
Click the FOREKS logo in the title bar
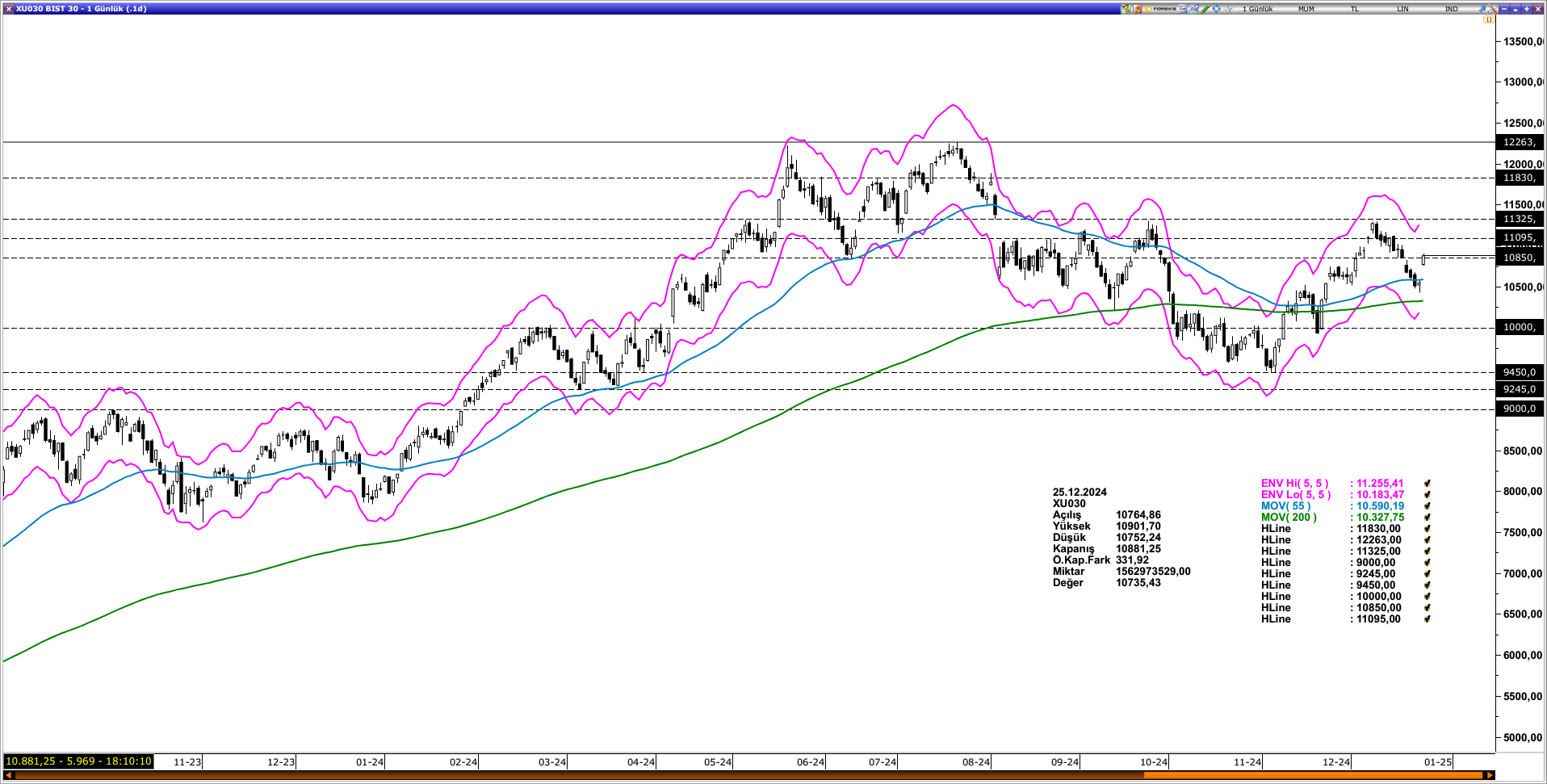click(1160, 9)
